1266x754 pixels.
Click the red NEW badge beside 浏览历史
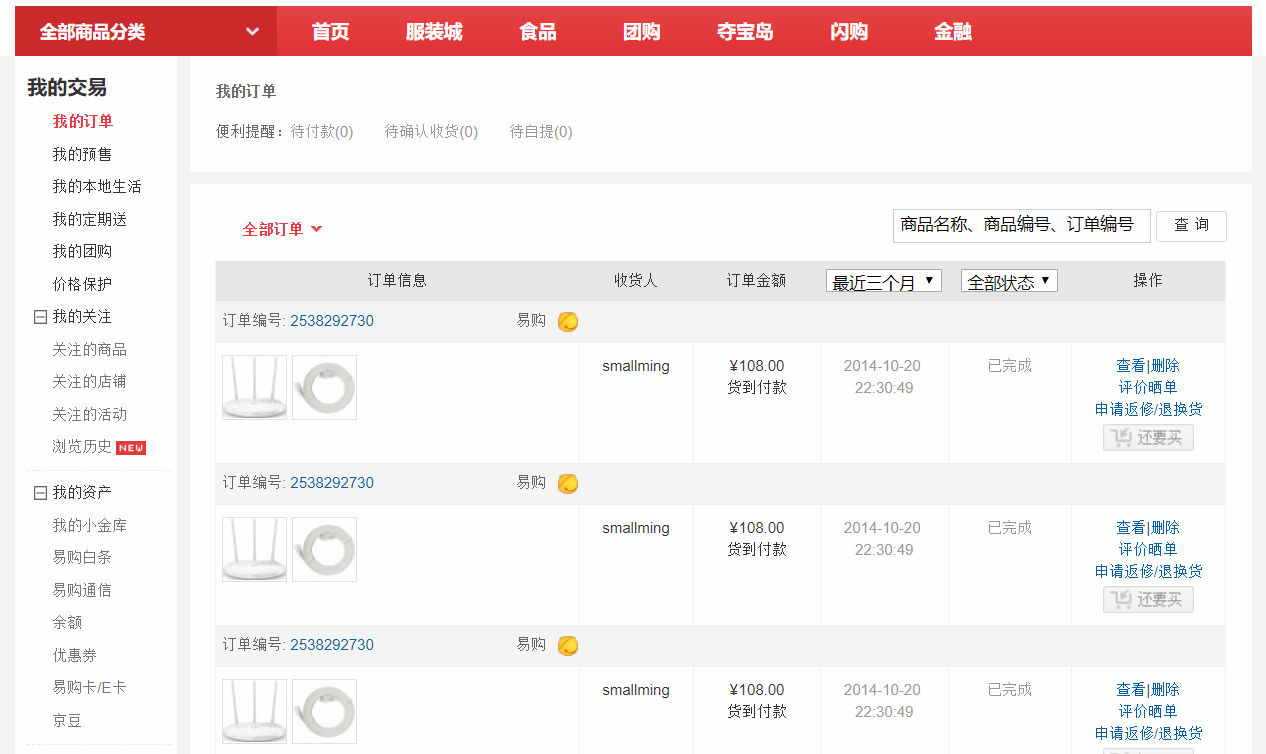(131, 448)
